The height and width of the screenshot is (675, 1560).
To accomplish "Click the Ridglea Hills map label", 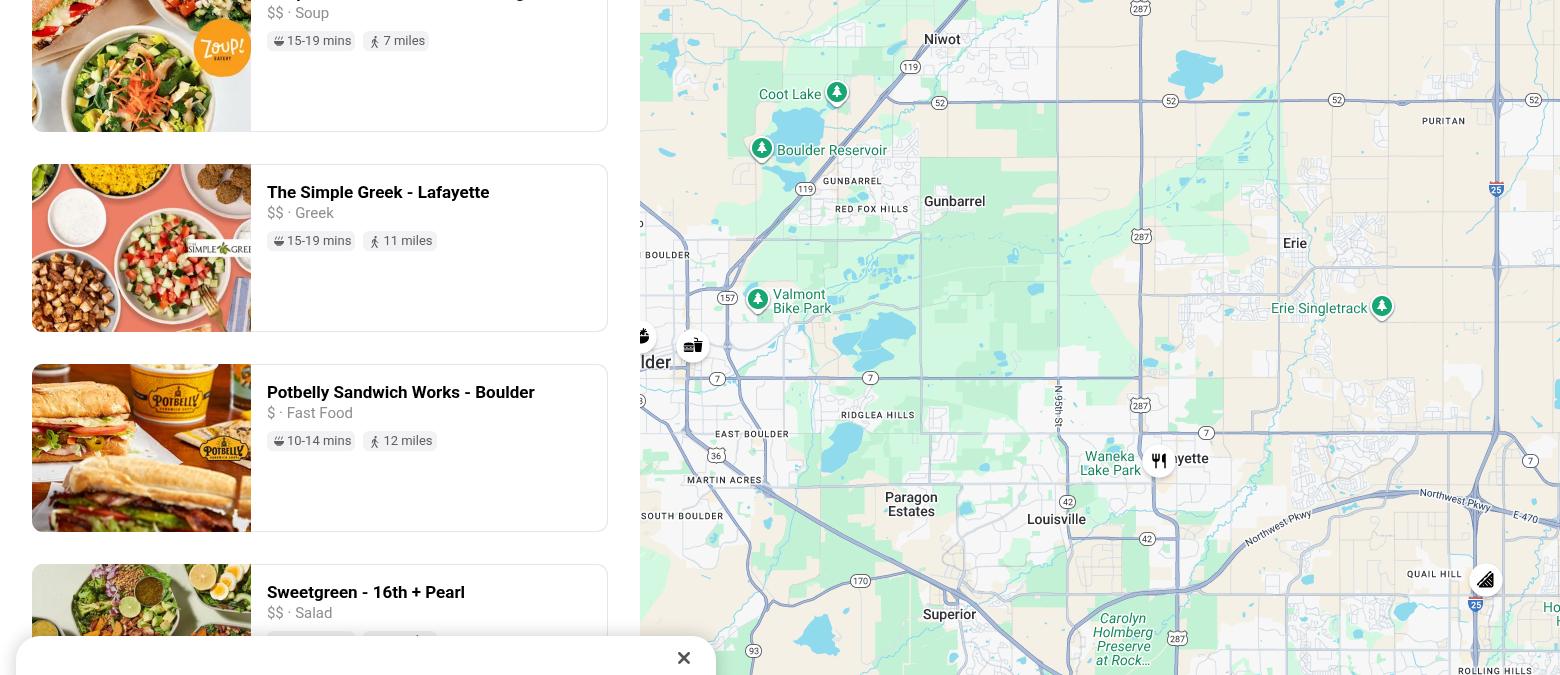I will click(877, 415).
